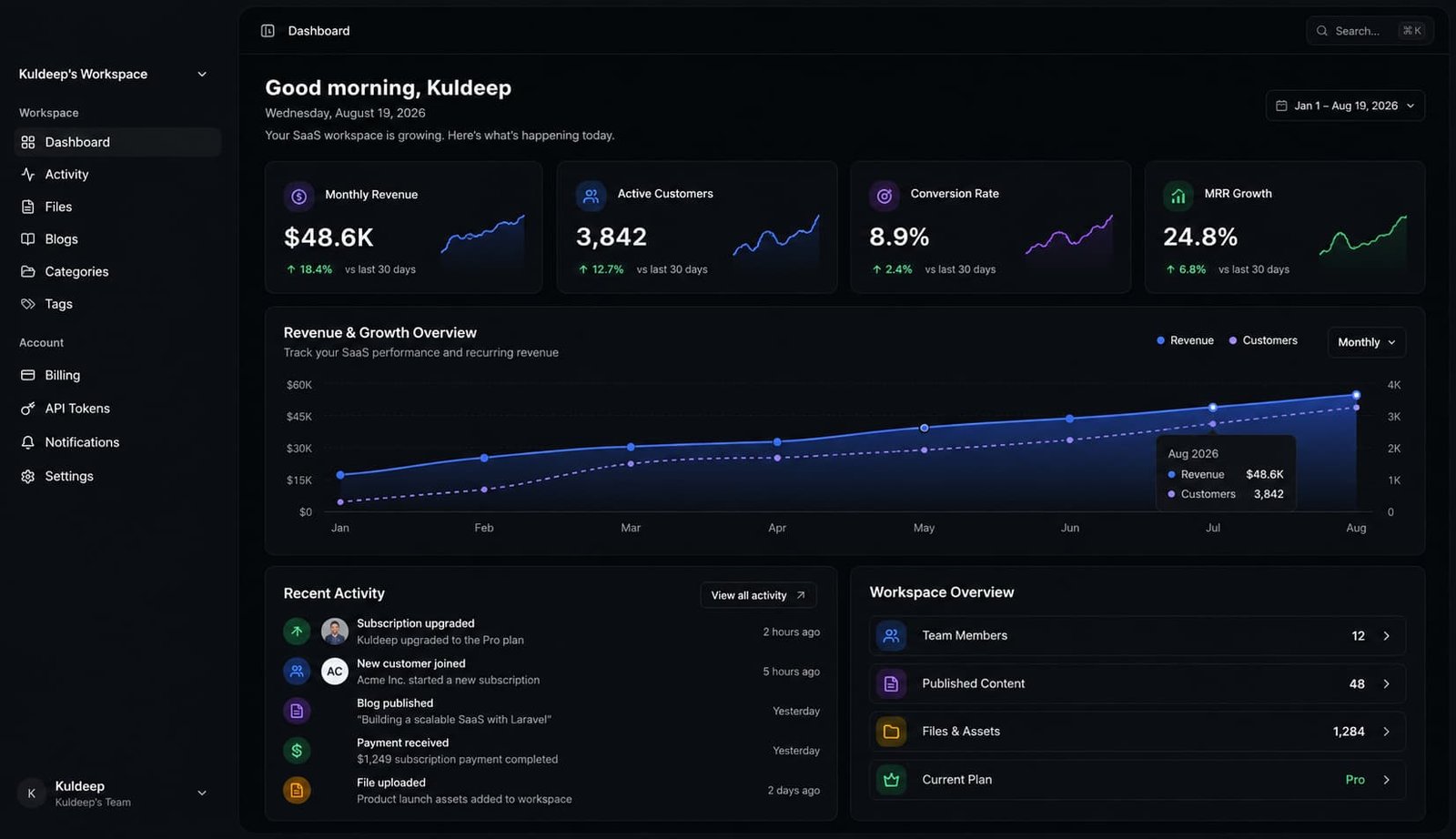Open Categories in the sidebar
Image resolution: width=1456 pixels, height=839 pixels.
pyautogui.click(x=118, y=271)
